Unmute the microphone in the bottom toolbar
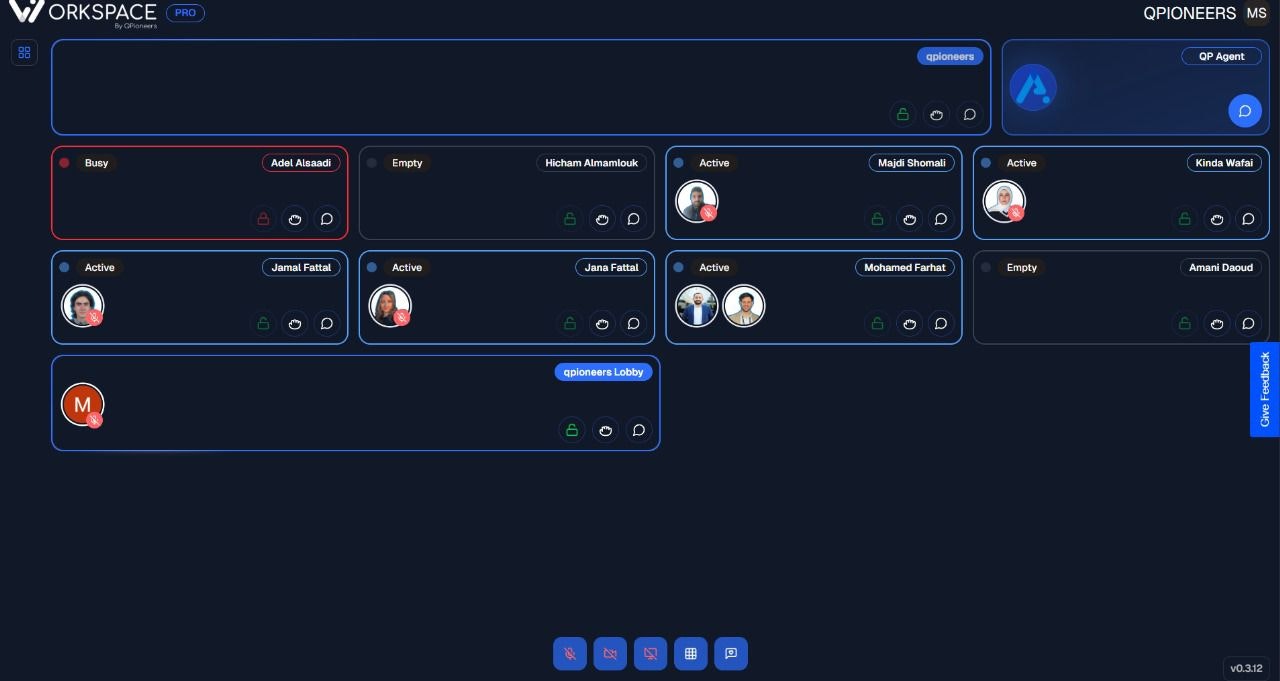1280x681 pixels. tap(570, 653)
